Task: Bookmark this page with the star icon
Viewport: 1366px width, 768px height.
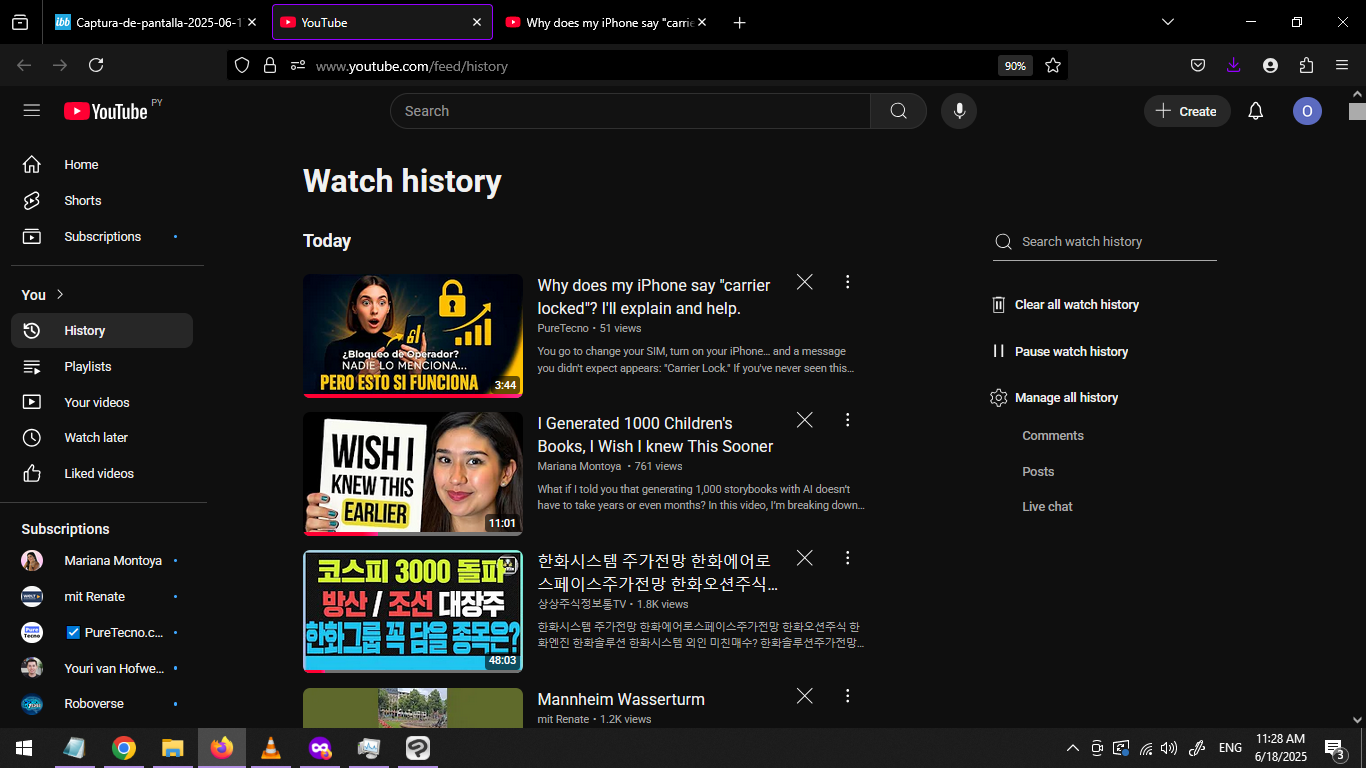Action: [1053, 65]
